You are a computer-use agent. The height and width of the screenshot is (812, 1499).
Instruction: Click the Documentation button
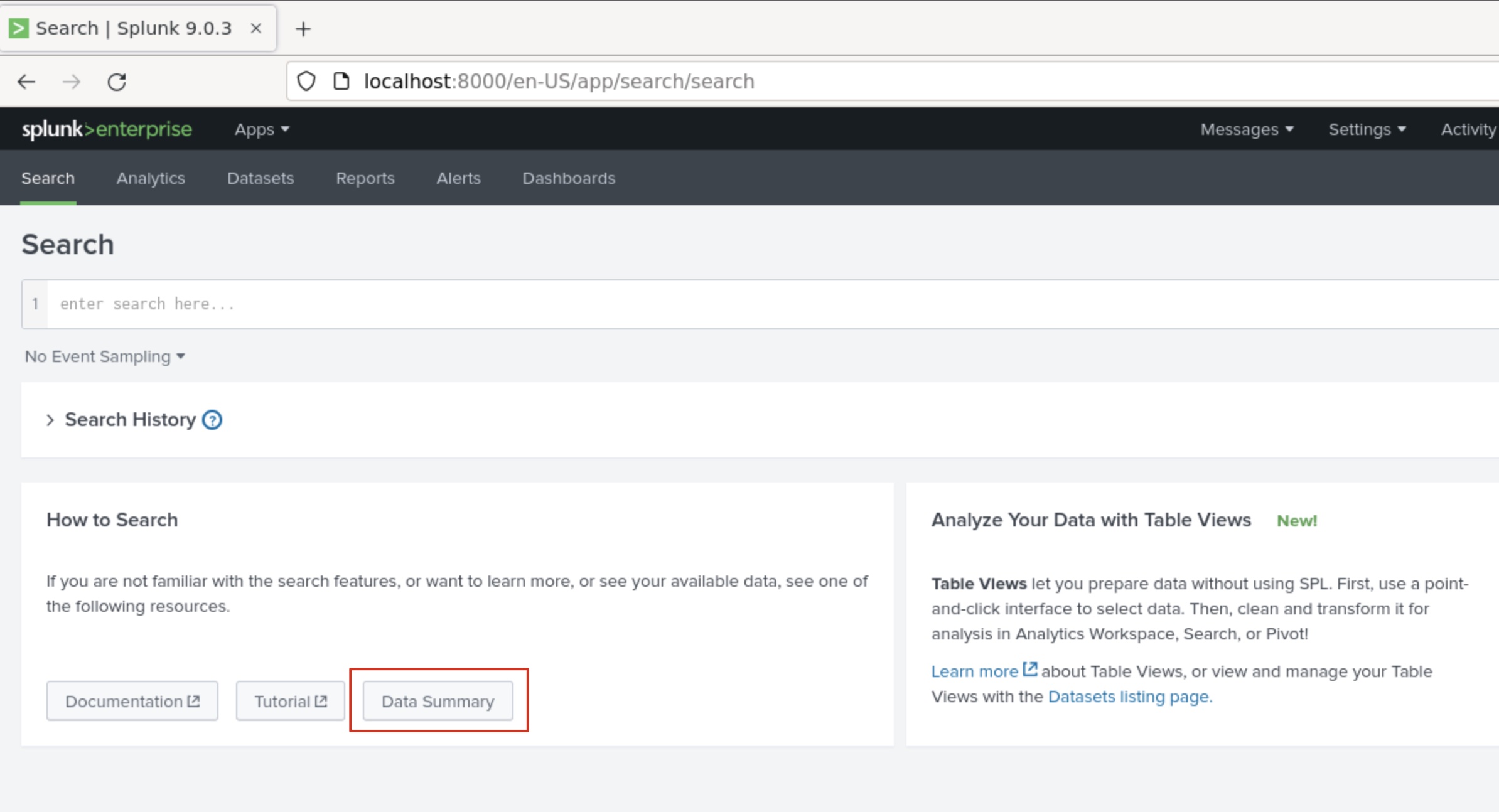[132, 701]
